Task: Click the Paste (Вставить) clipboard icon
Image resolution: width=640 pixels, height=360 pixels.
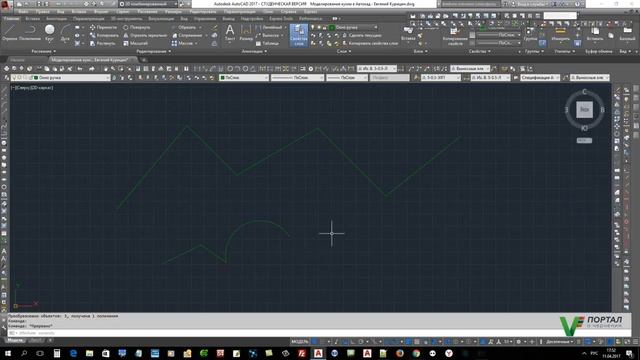Action: [594, 34]
